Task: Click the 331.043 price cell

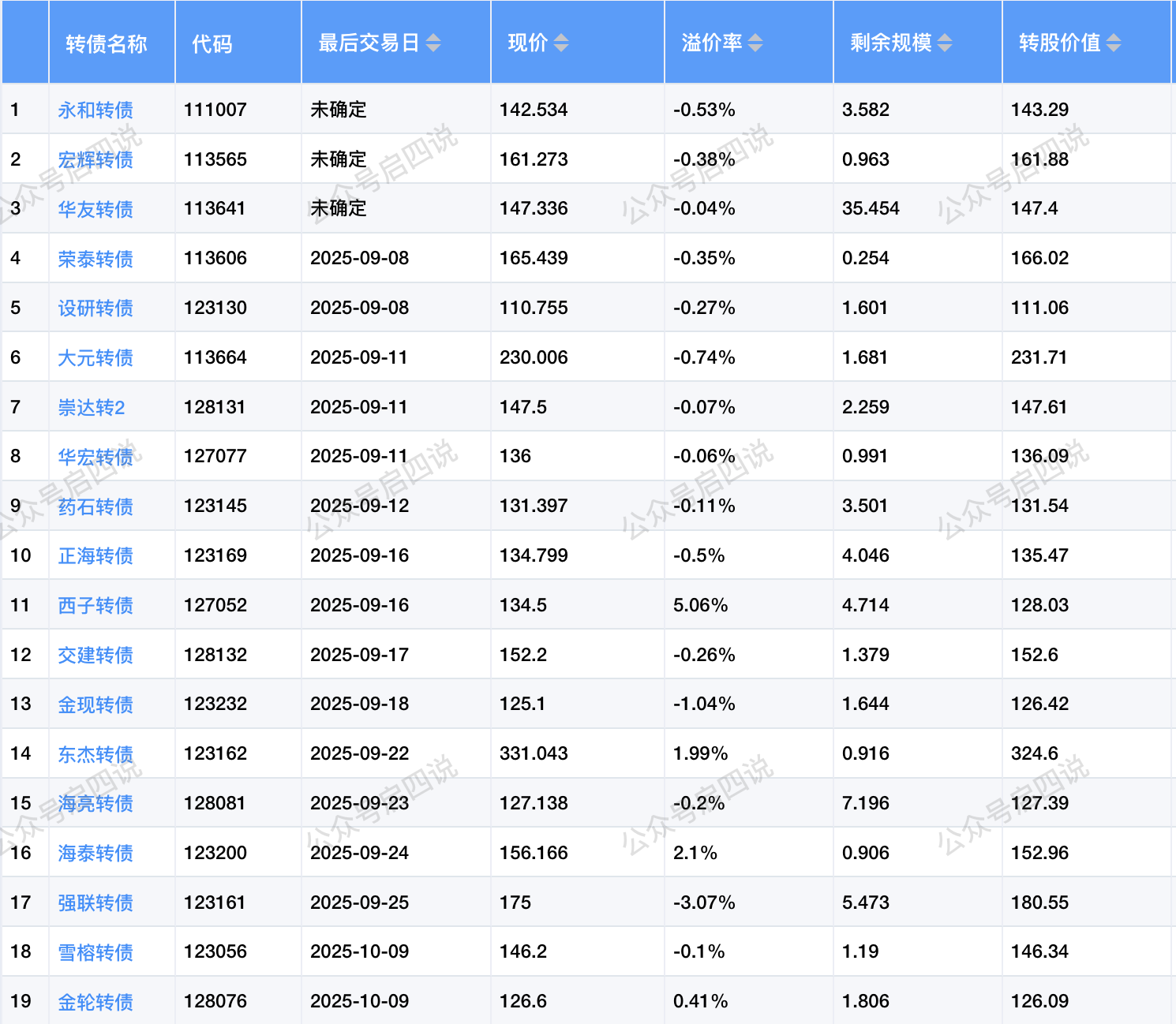Action: click(534, 753)
